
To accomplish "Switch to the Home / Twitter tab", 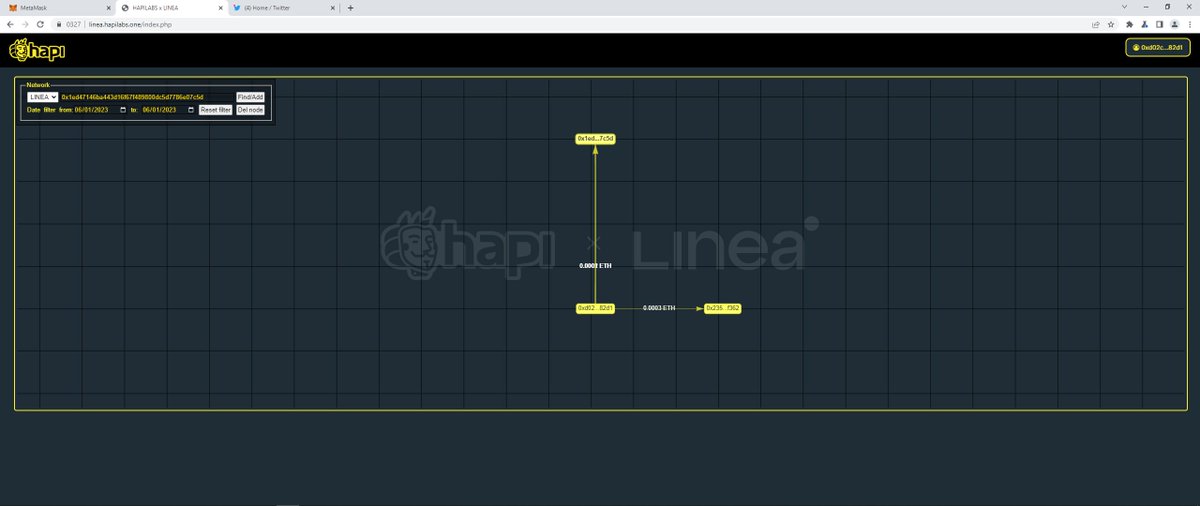I will (285, 7).
